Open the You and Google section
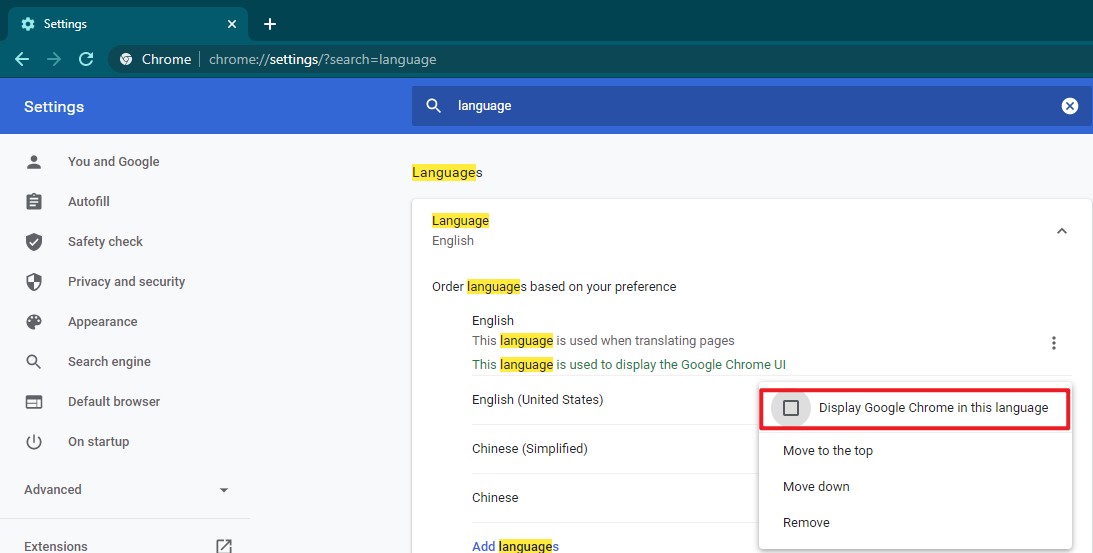This screenshot has width=1093, height=553. (x=114, y=162)
